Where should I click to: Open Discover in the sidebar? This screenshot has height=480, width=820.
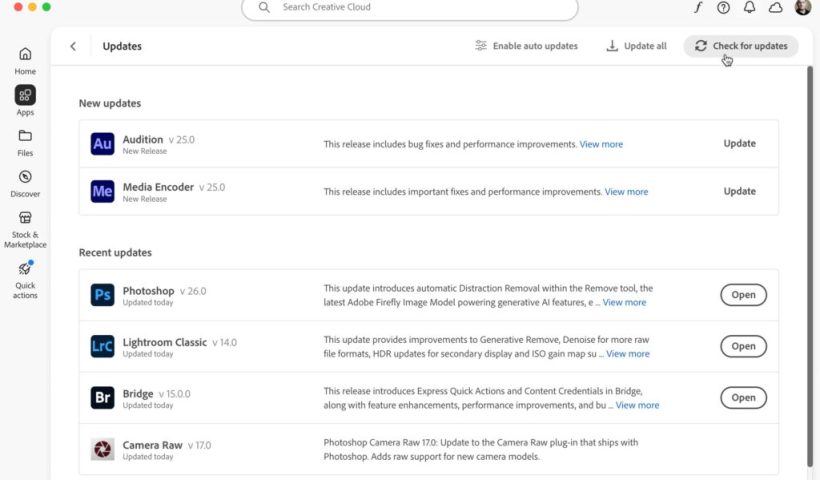pyautogui.click(x=25, y=183)
